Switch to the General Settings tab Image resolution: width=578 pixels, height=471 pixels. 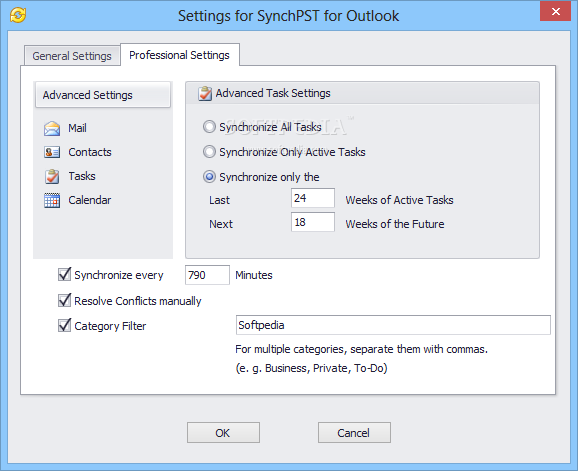coord(72,56)
